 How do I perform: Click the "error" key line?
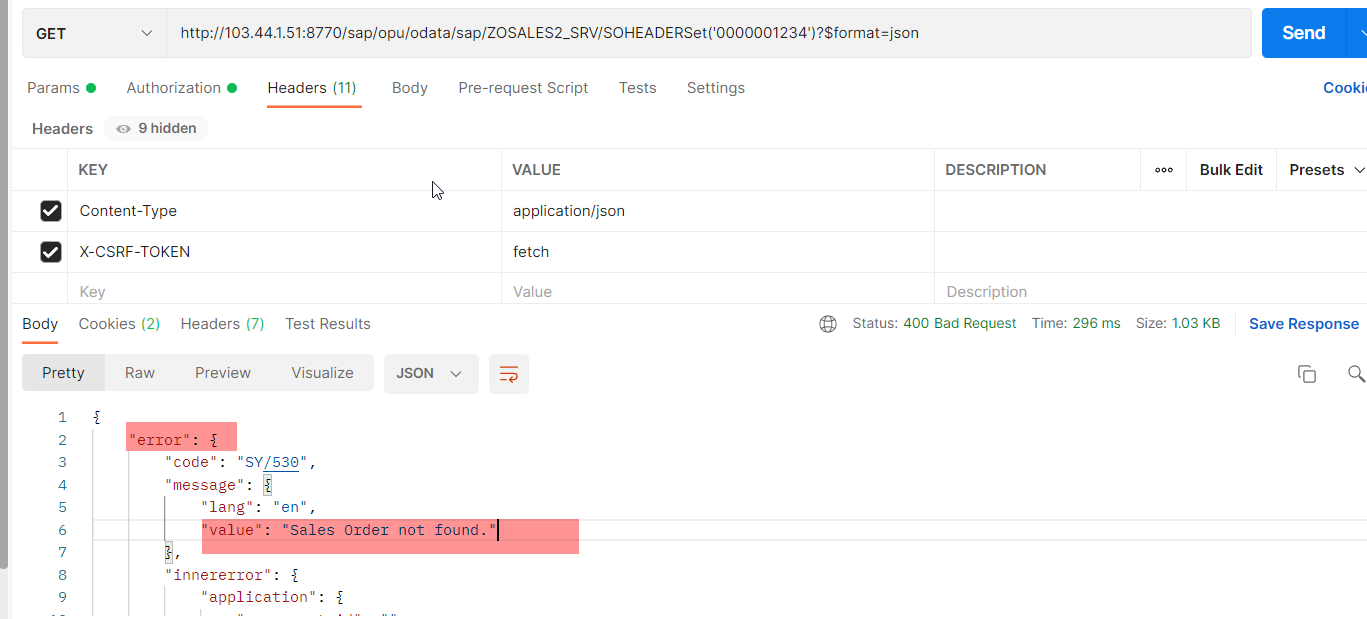pyautogui.click(x=174, y=440)
